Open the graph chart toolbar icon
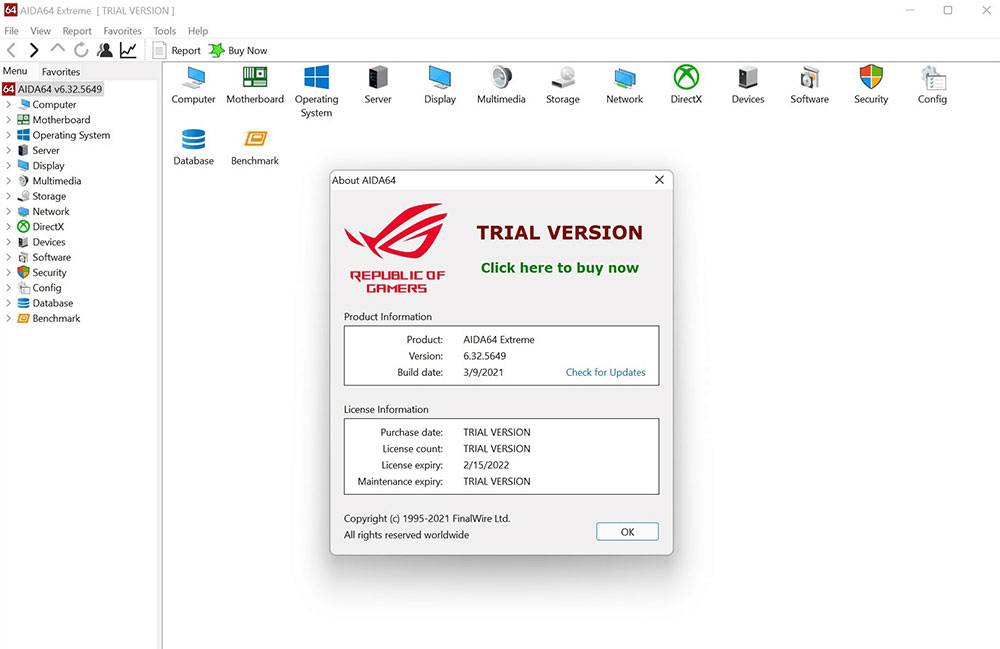Screen dimensions: 1000x649 tap(128, 50)
